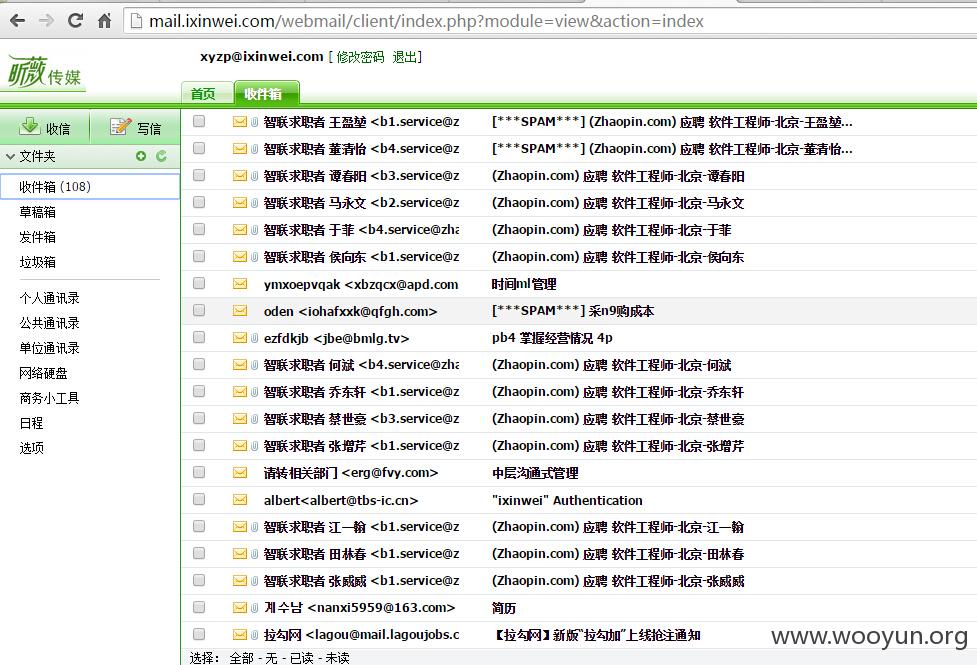Tick checkbox next to oden spam email
The image size is (977, 665).
pos(199,310)
